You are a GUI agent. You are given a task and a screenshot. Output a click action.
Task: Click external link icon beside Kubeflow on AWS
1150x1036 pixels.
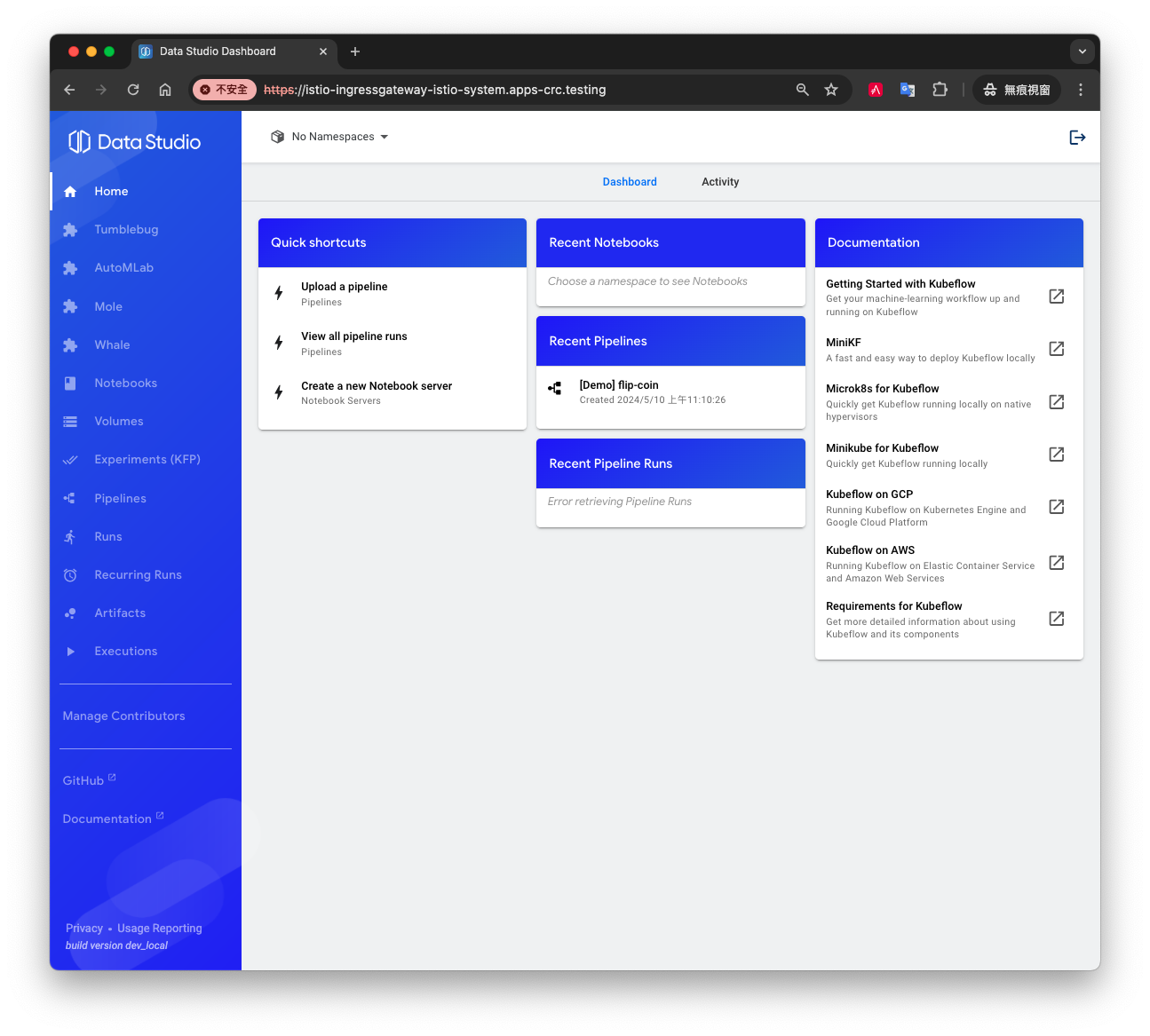point(1056,563)
